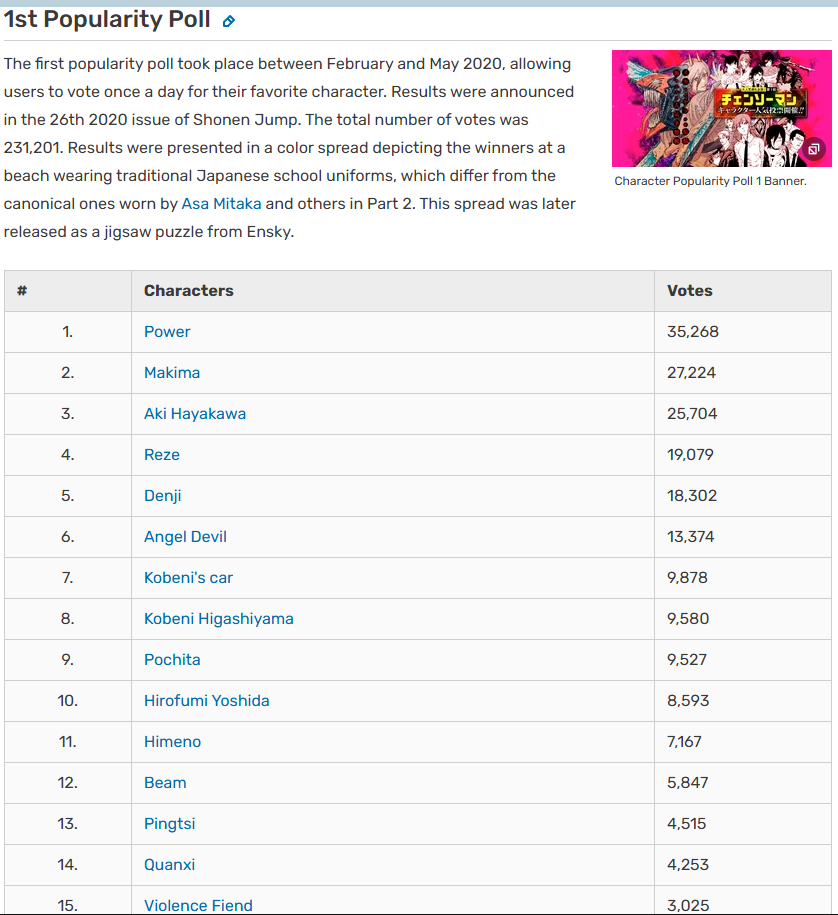Open the Power character page
Viewport: 838px width, 915px height.
tap(167, 332)
